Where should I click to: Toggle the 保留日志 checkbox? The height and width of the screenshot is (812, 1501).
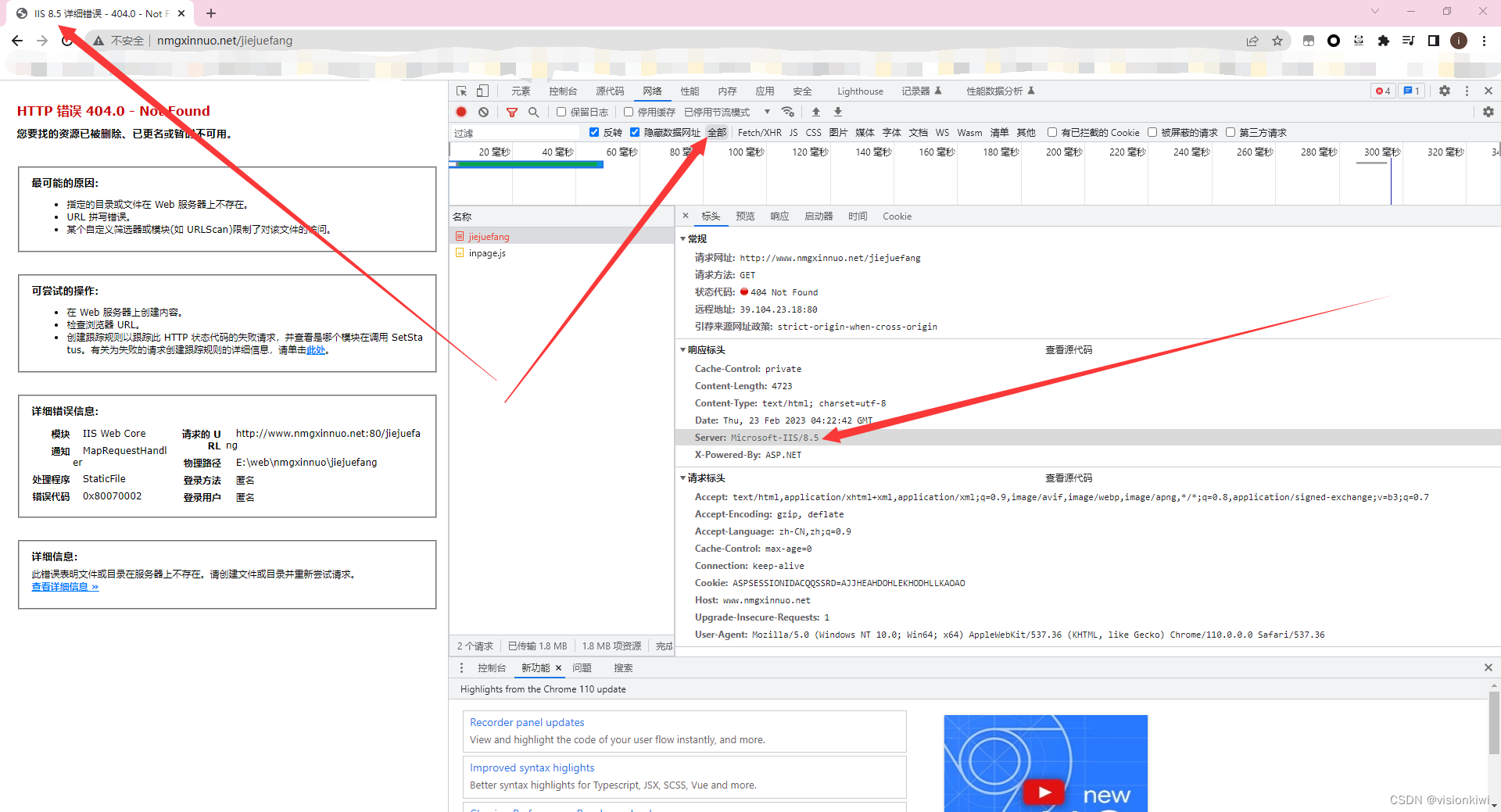pos(561,112)
